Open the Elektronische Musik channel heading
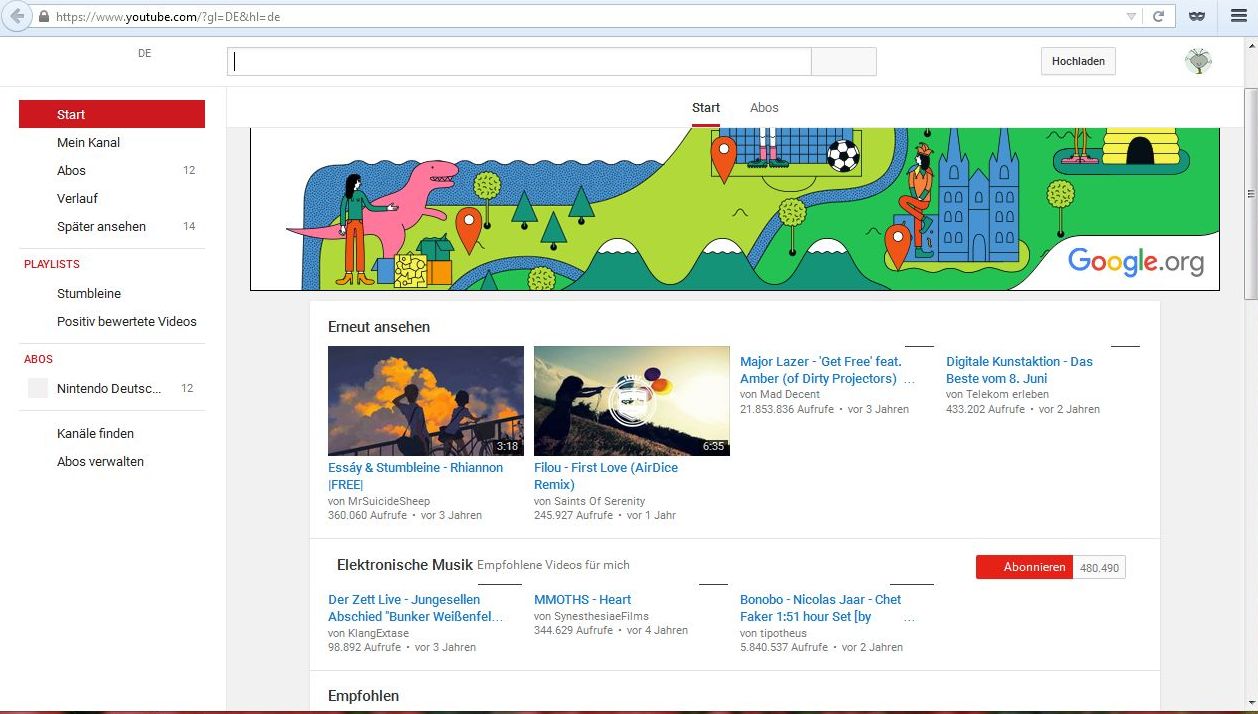 click(405, 565)
